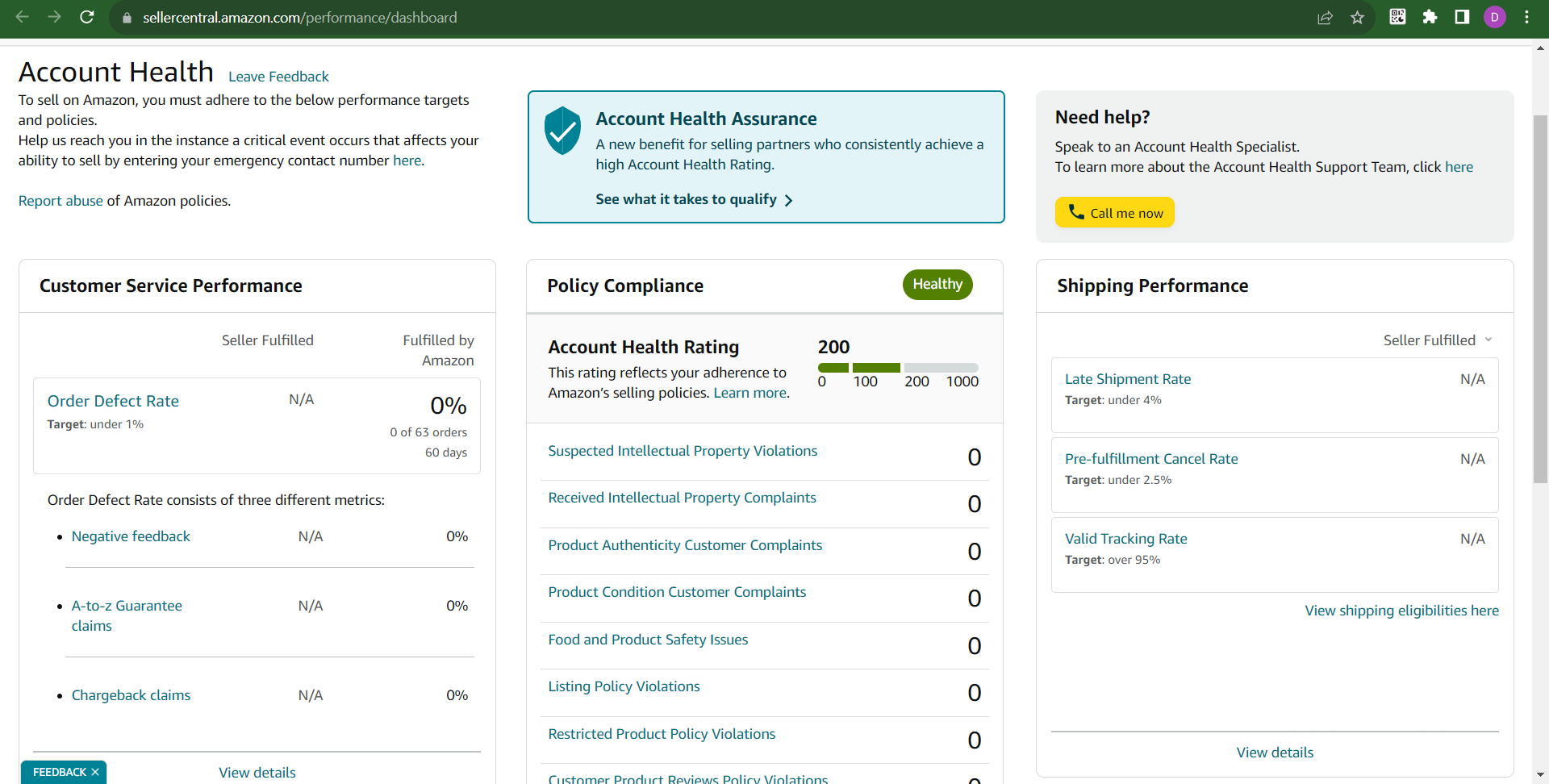The width and height of the screenshot is (1549, 784).
Task: Click the FEEDBACK tab label
Action: pos(59,772)
